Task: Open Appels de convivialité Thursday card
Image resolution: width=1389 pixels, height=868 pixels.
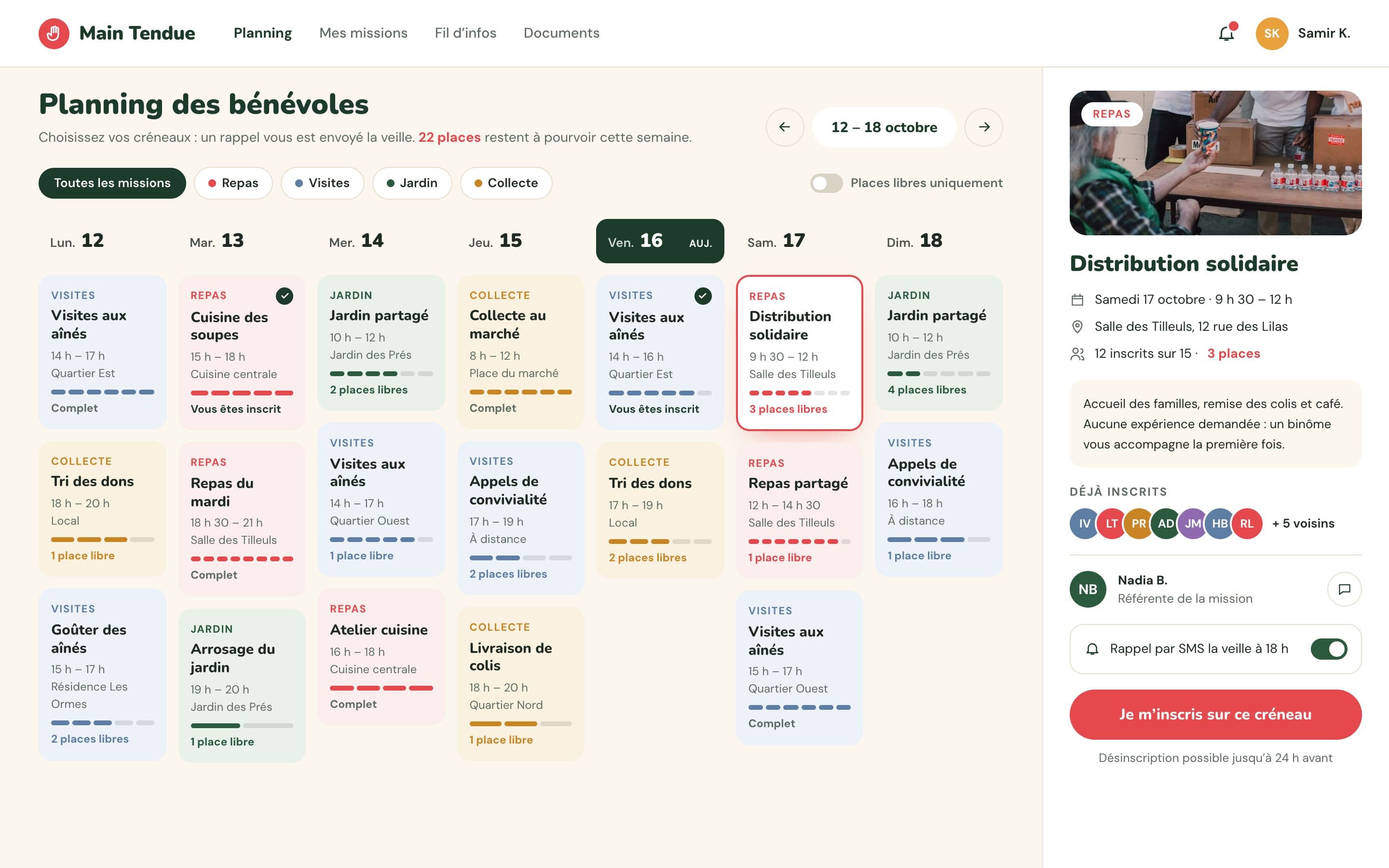Action: click(520, 517)
